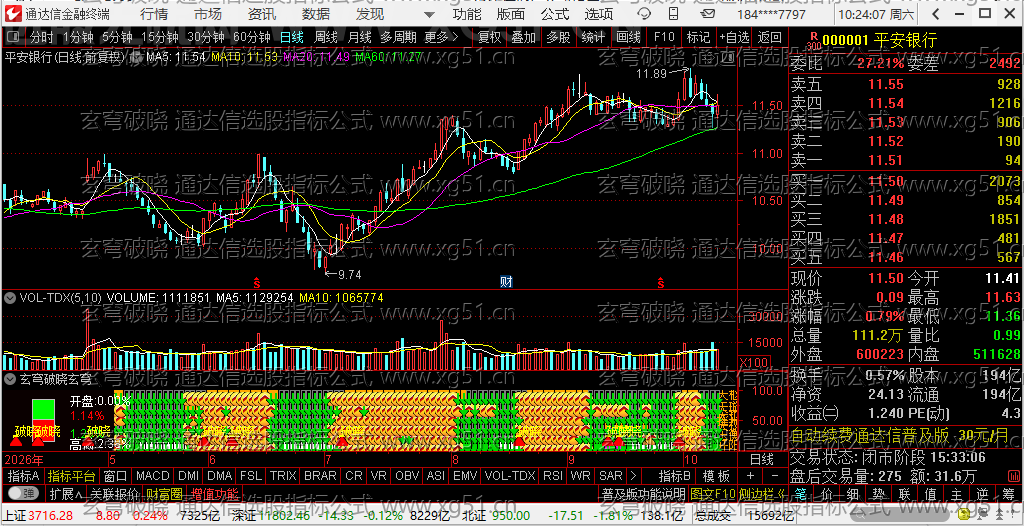Open 增值功能 tab

216,493
